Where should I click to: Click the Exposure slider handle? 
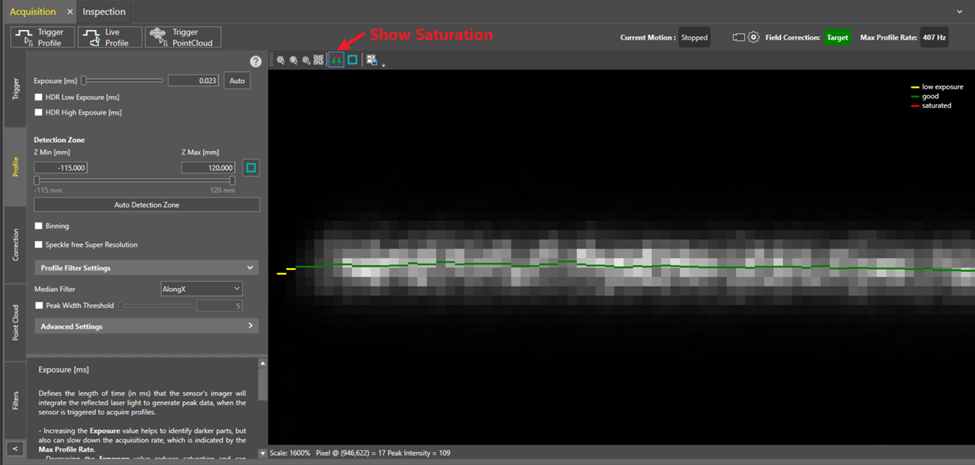click(x=84, y=80)
